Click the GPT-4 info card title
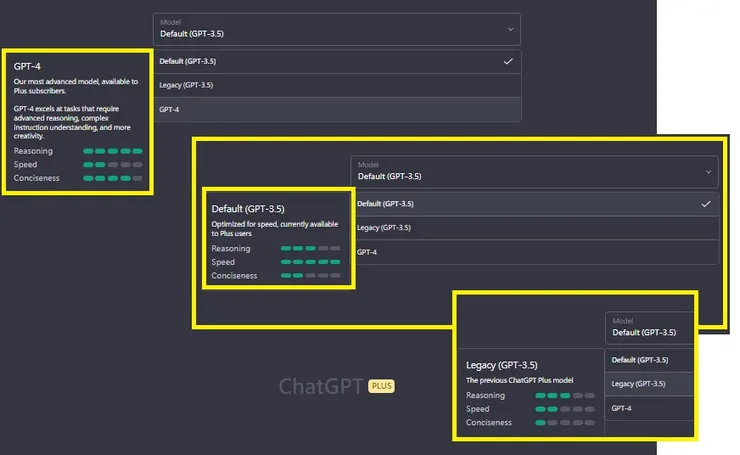 (27, 67)
